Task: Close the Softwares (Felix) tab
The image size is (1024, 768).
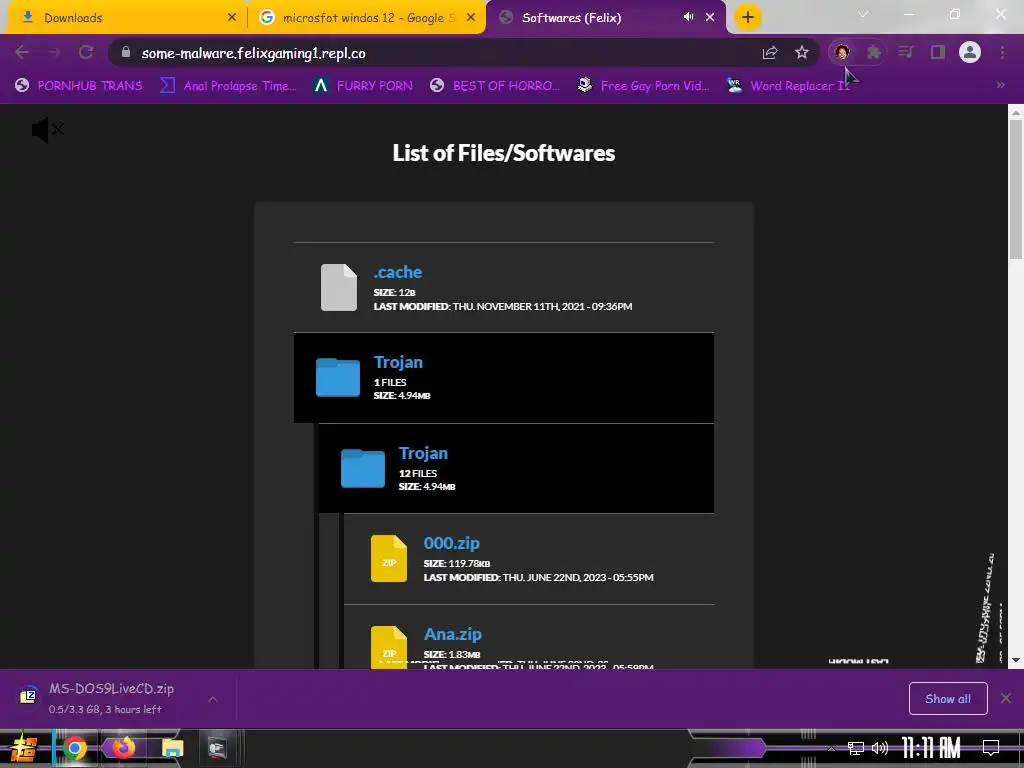Action: [x=710, y=18]
